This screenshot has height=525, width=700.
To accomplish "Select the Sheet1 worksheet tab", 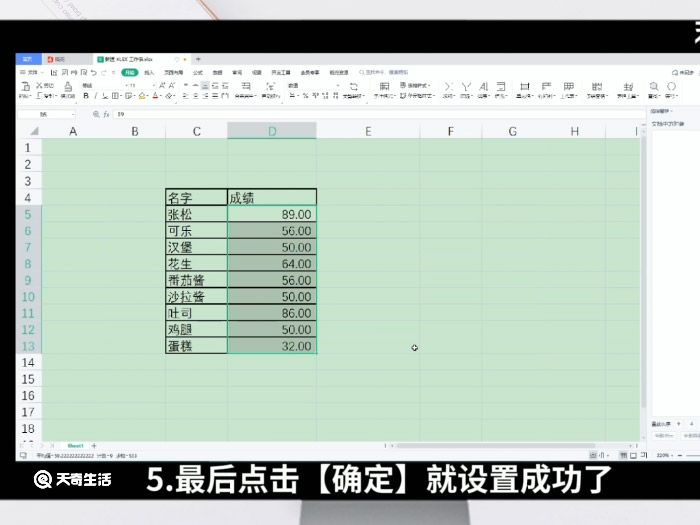I will pyautogui.click(x=75, y=446).
